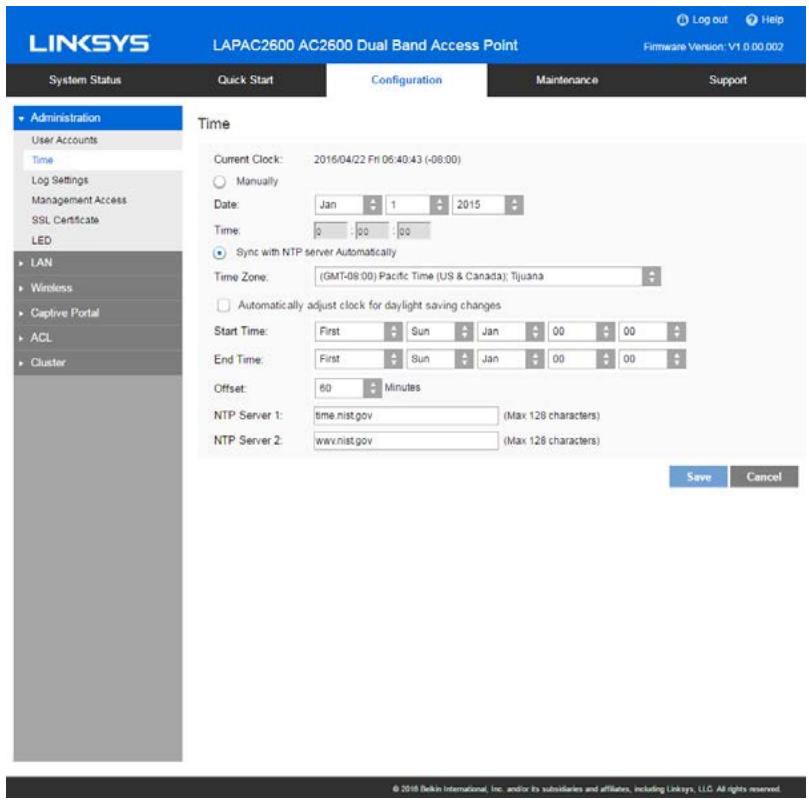Image resolution: width=809 pixels, height=800 pixels.
Task: Switch to the System Status tab
Action: pos(85,80)
